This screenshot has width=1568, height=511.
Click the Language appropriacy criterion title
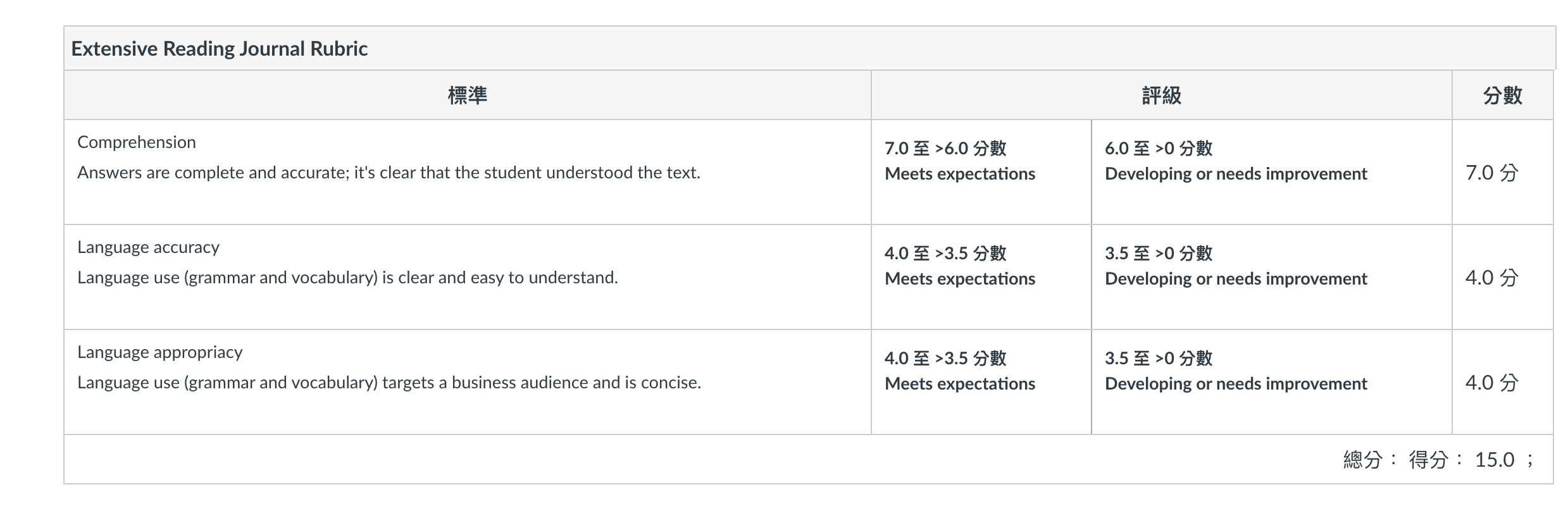coord(159,352)
